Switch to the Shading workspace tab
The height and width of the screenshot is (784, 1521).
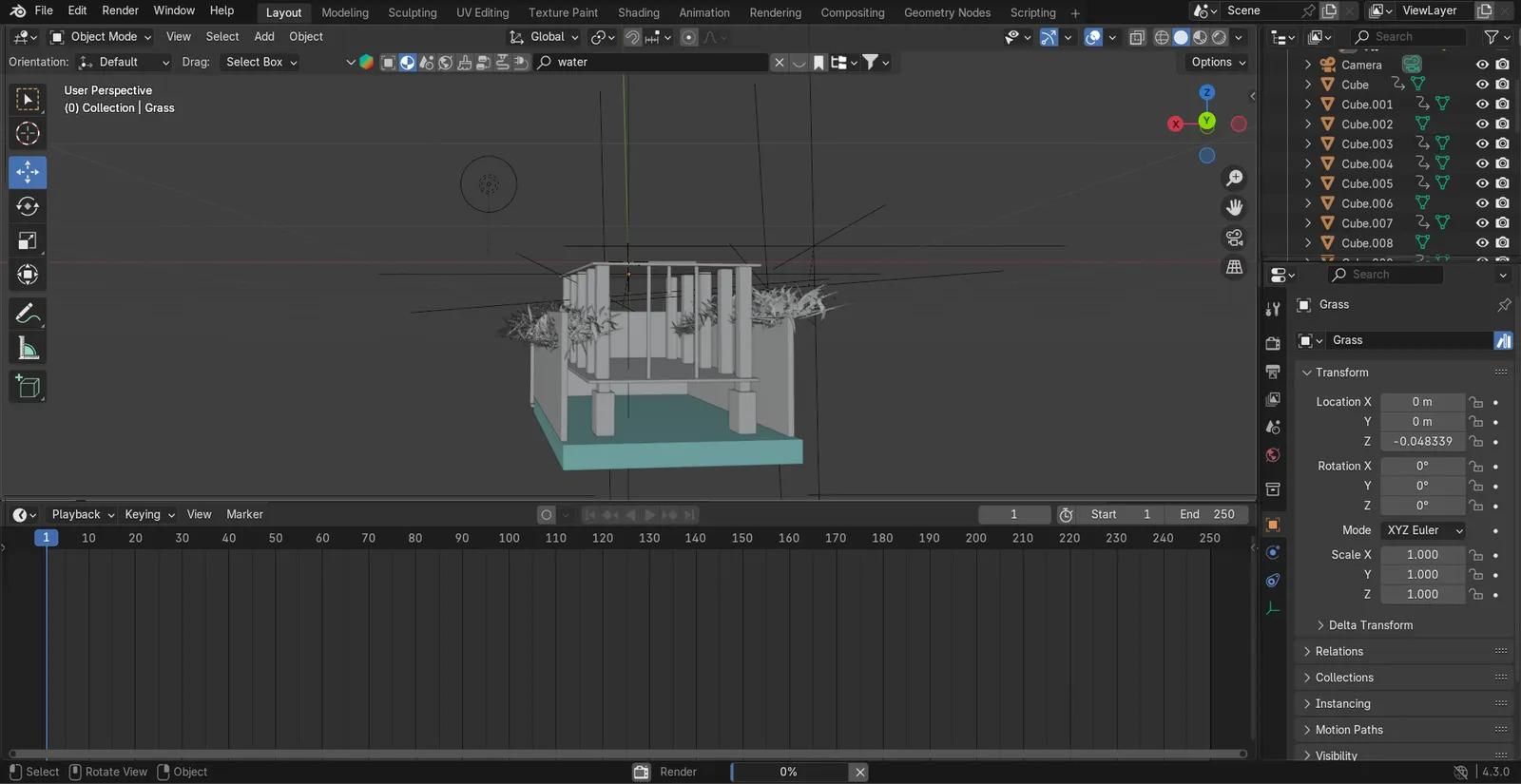point(639,12)
